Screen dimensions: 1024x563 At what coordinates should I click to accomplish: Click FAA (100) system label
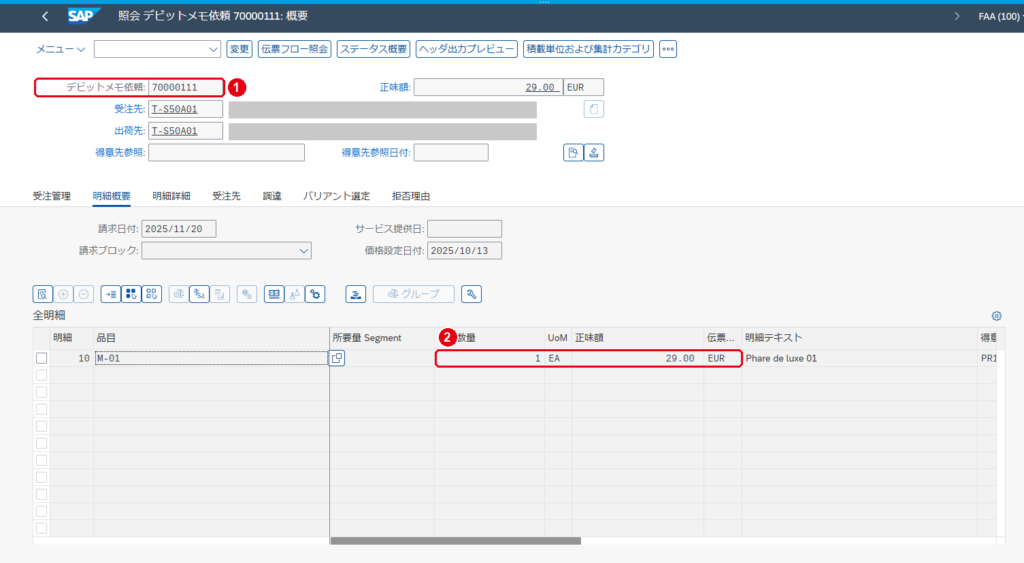(999, 16)
